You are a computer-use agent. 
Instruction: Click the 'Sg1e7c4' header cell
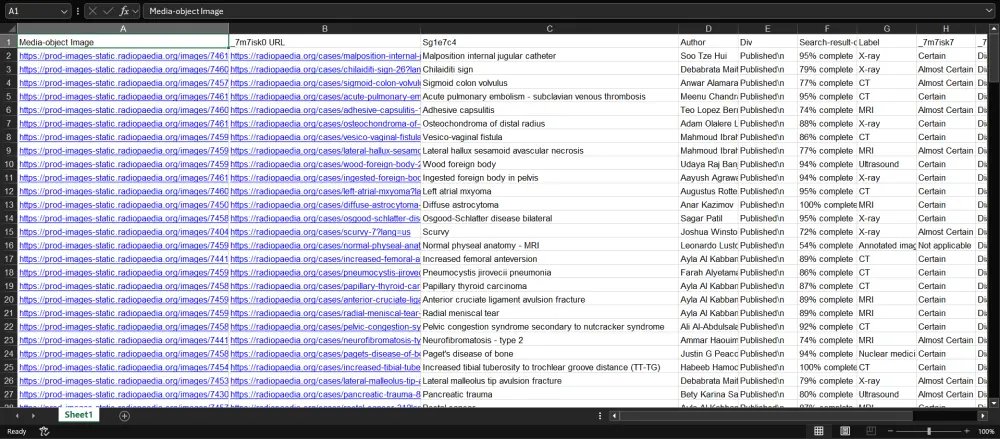click(550, 42)
